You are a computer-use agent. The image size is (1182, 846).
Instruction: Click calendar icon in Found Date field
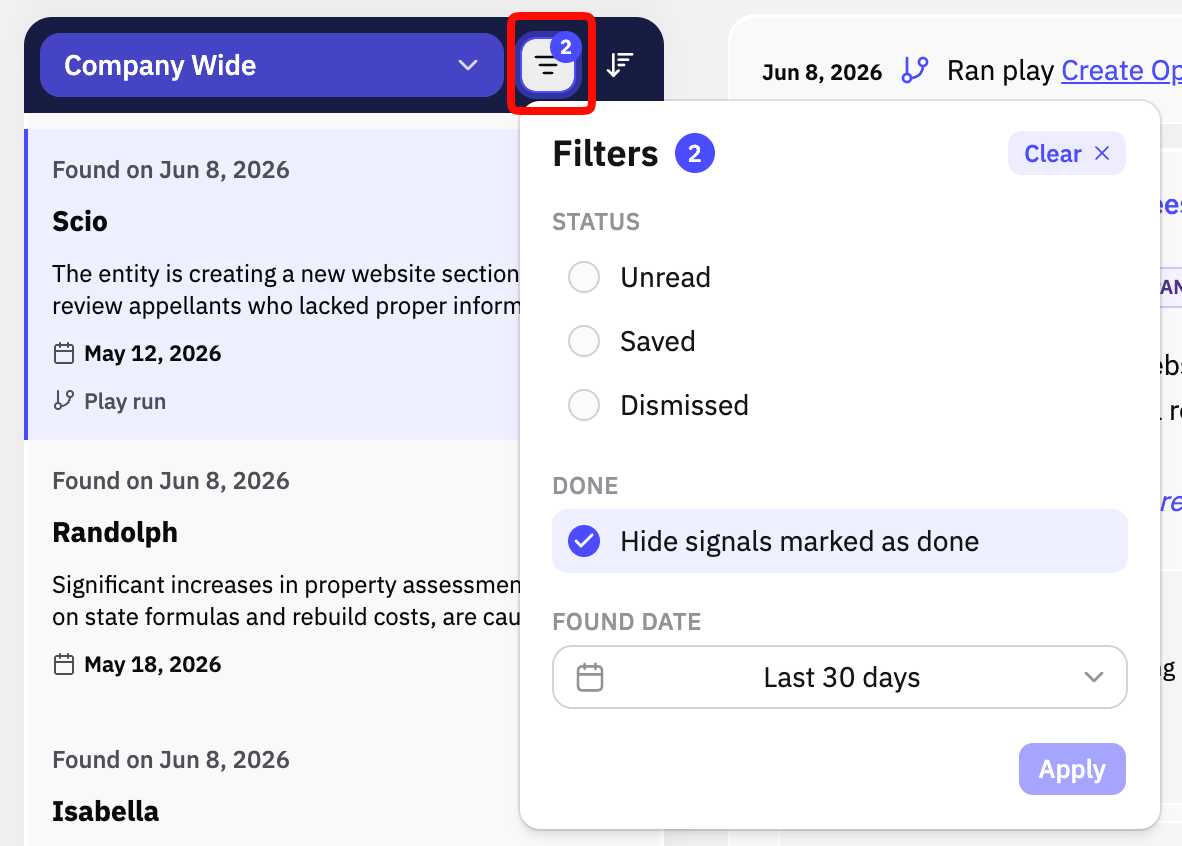[x=589, y=677]
